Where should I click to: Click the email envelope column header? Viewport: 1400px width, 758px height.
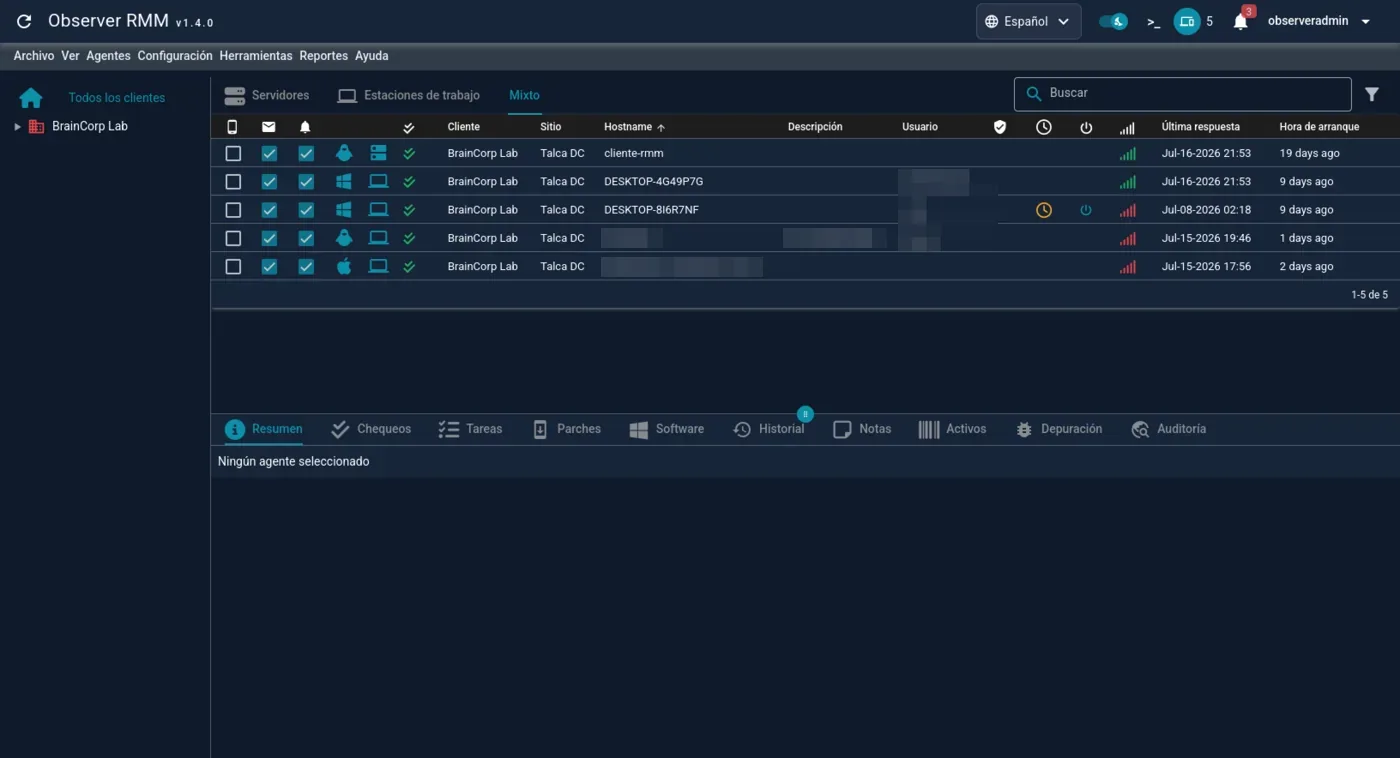269,127
